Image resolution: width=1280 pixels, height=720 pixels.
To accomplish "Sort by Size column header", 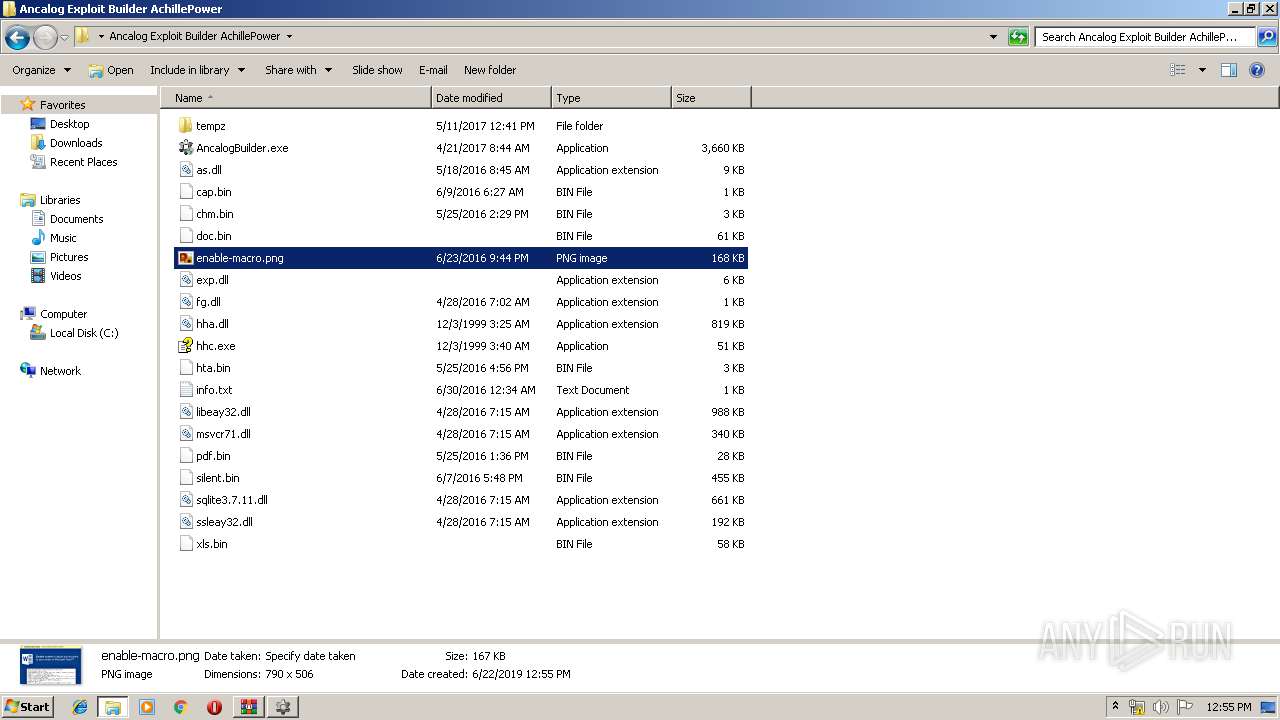I will point(711,98).
